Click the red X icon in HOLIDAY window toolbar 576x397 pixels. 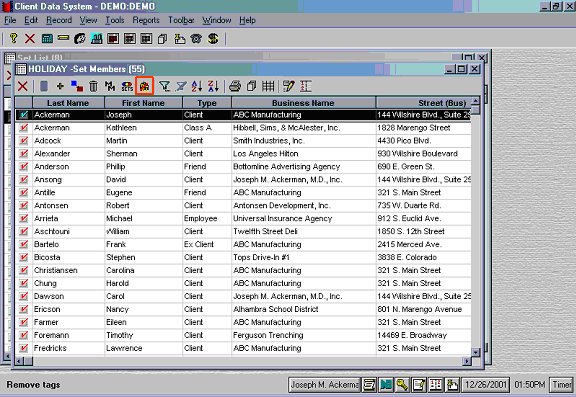(23, 86)
